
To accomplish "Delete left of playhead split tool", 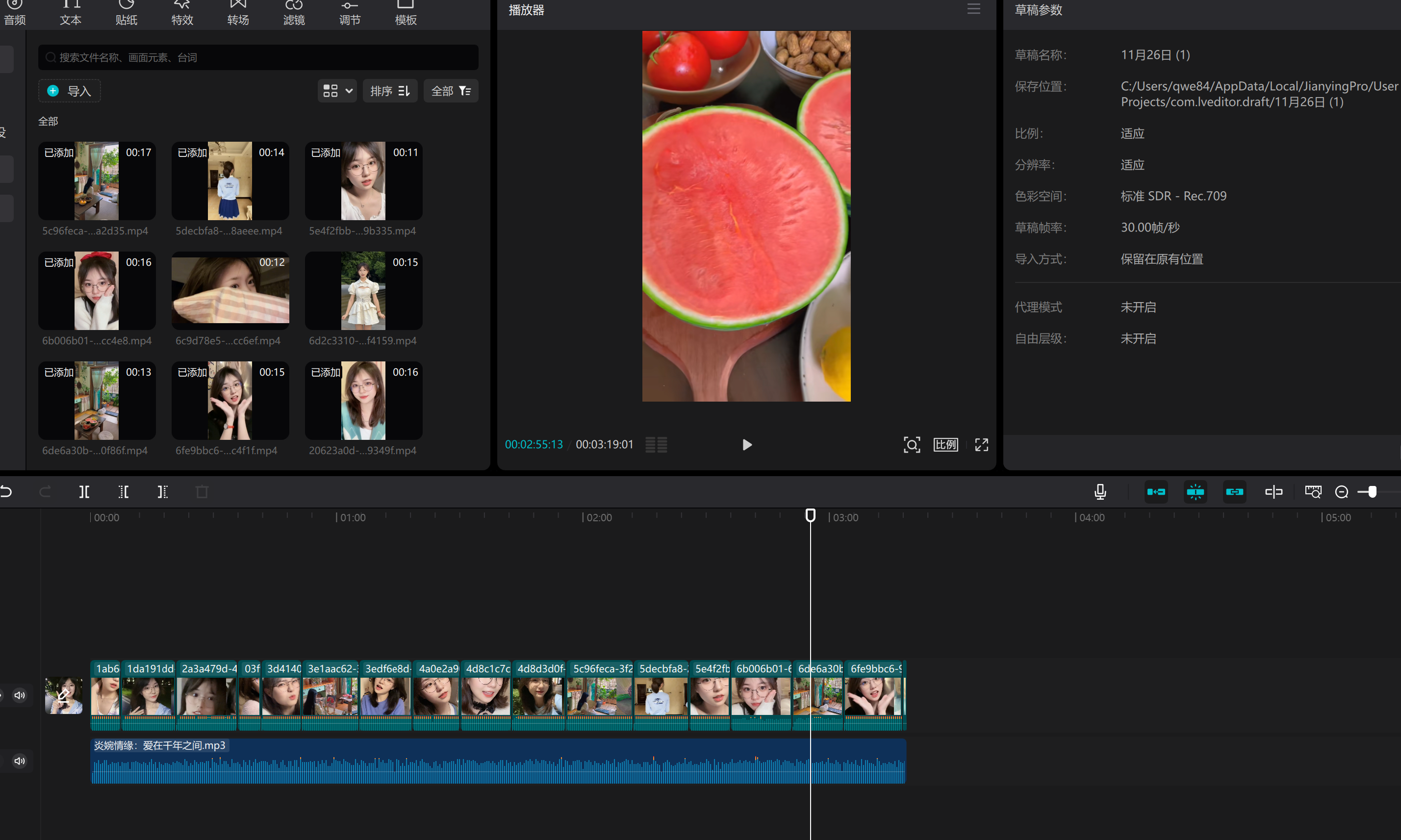I will 124,492.
